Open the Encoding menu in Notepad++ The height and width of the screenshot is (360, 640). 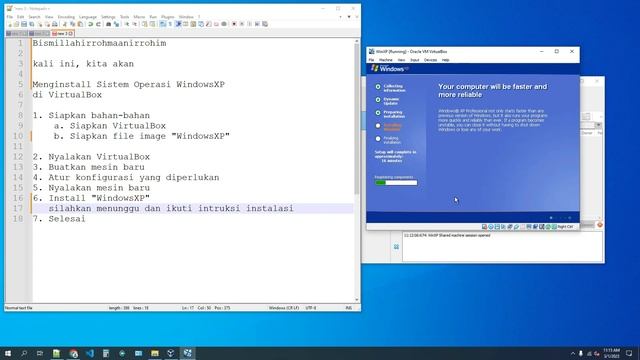tap(66, 17)
